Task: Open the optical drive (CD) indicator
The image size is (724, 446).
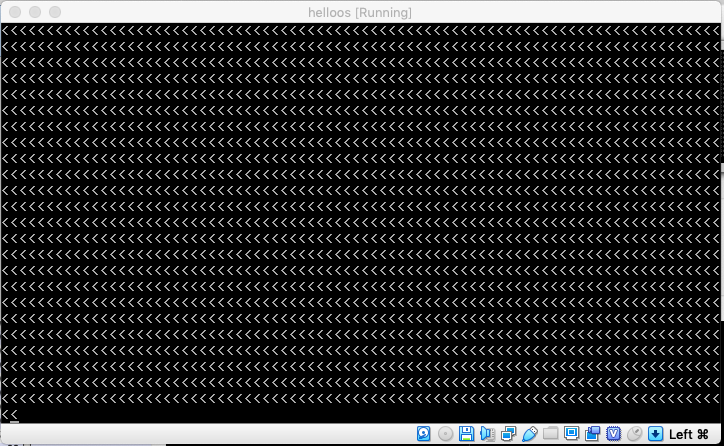Action: click(445, 434)
